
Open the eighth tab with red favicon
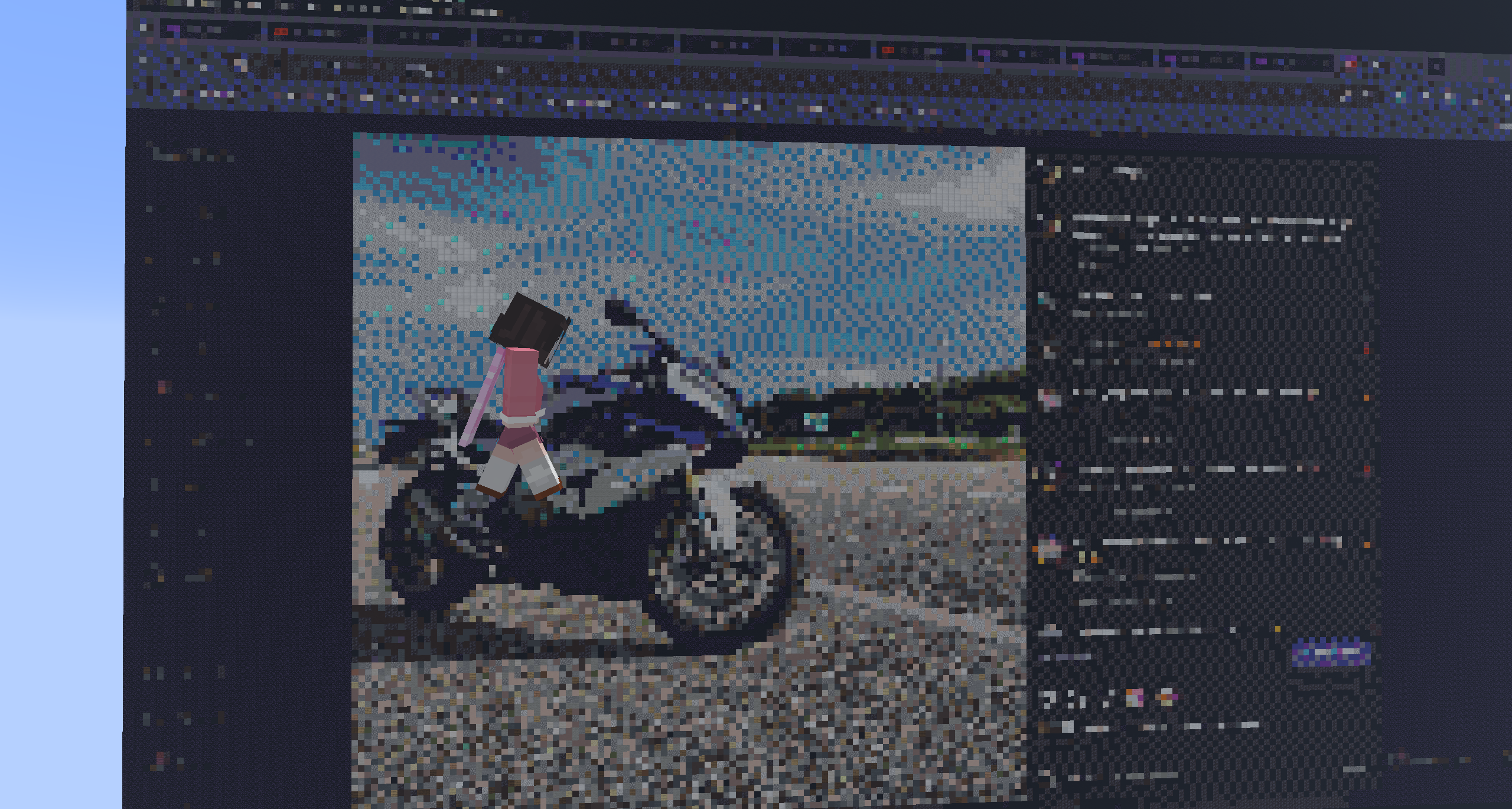tap(921, 51)
